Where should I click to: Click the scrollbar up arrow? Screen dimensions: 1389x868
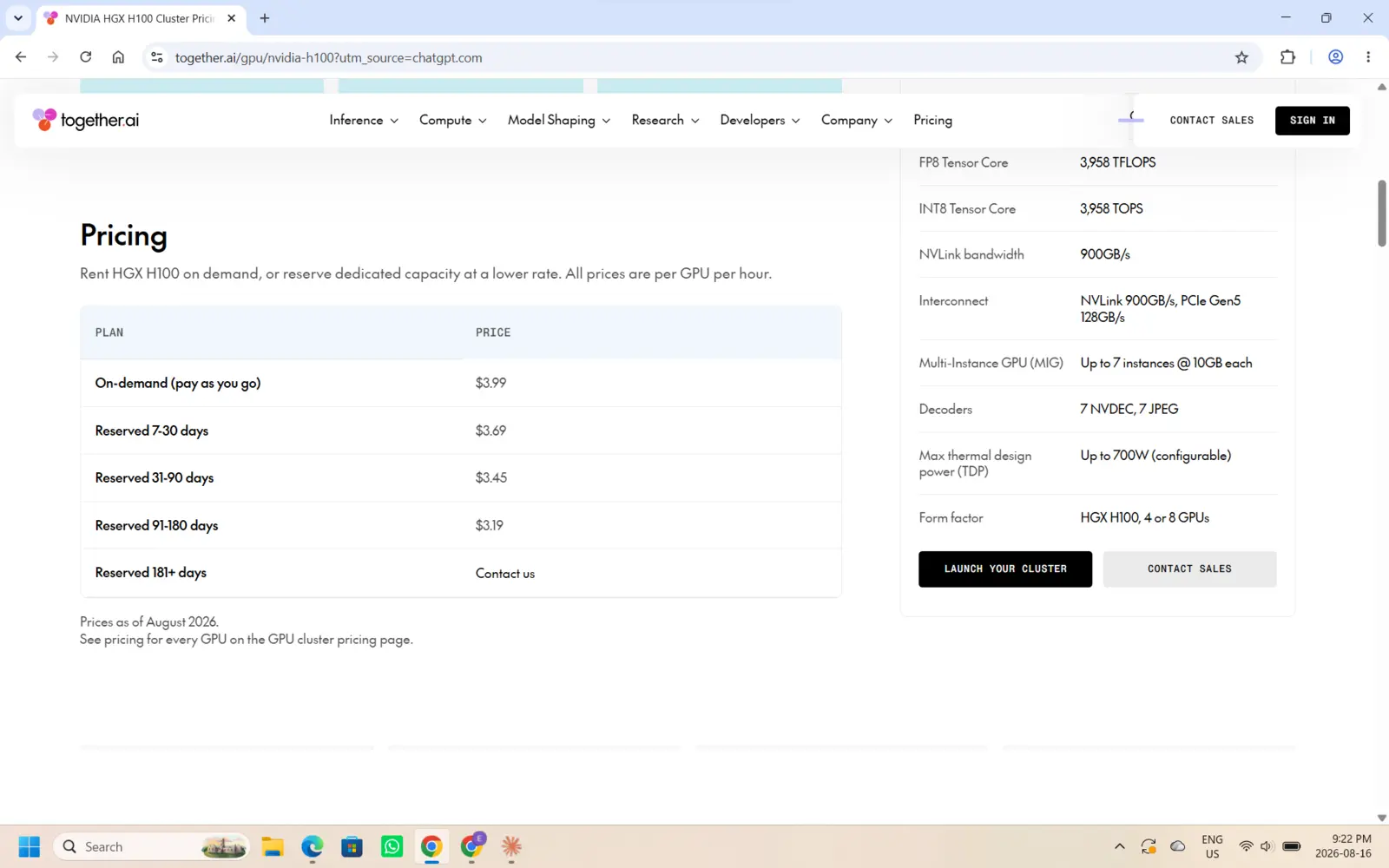[1382, 87]
